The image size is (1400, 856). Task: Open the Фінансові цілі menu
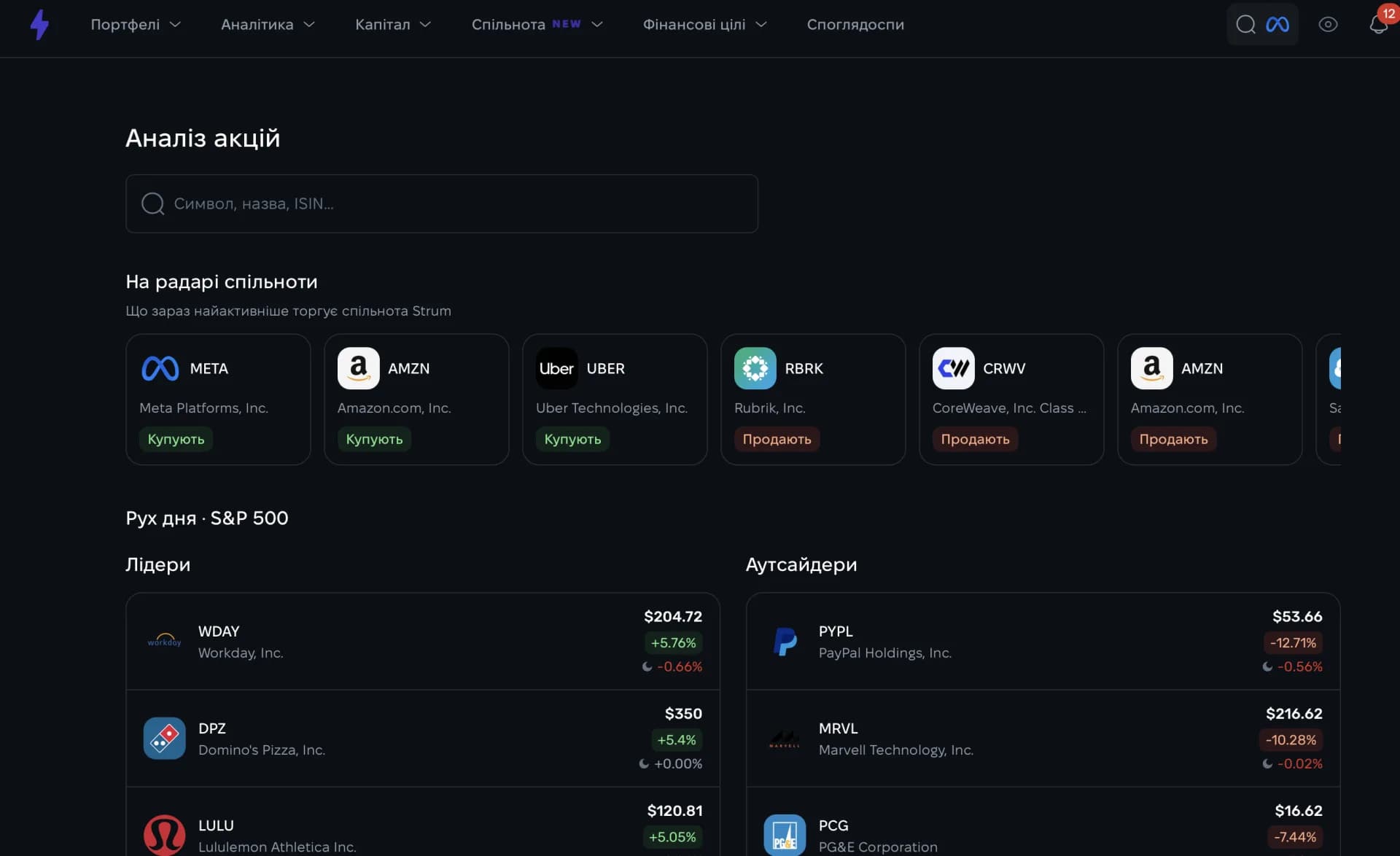pyautogui.click(x=704, y=24)
